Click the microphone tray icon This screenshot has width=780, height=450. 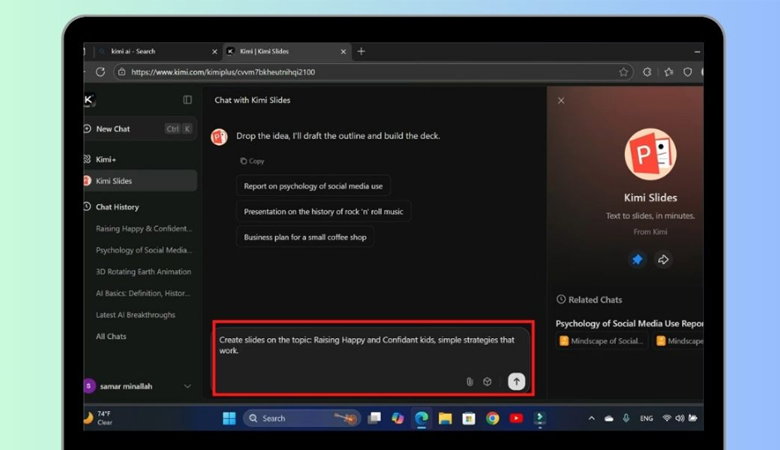pos(626,418)
